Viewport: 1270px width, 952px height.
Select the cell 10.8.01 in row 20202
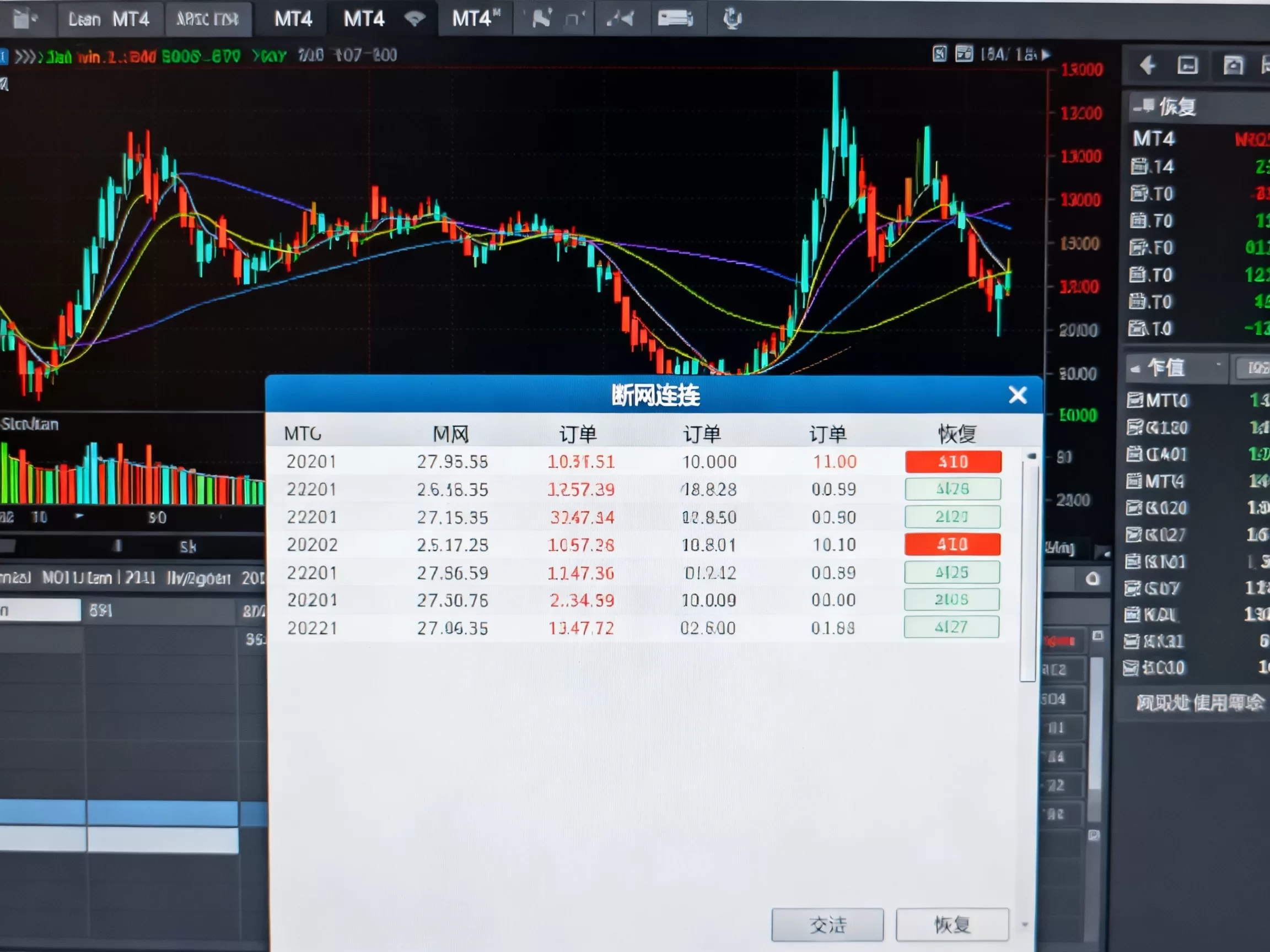pyautogui.click(x=708, y=544)
